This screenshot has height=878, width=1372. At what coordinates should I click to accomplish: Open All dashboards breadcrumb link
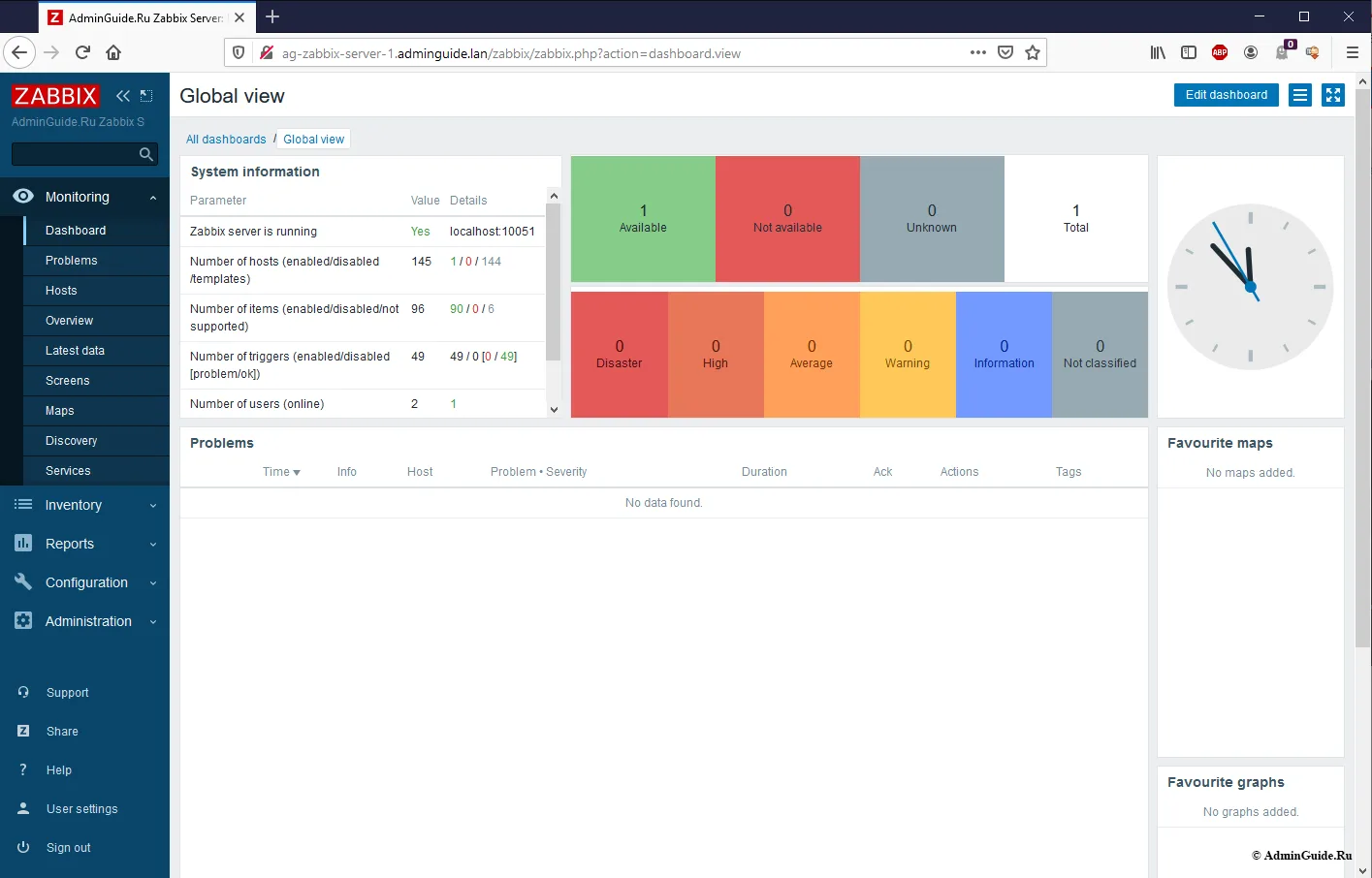coord(226,140)
